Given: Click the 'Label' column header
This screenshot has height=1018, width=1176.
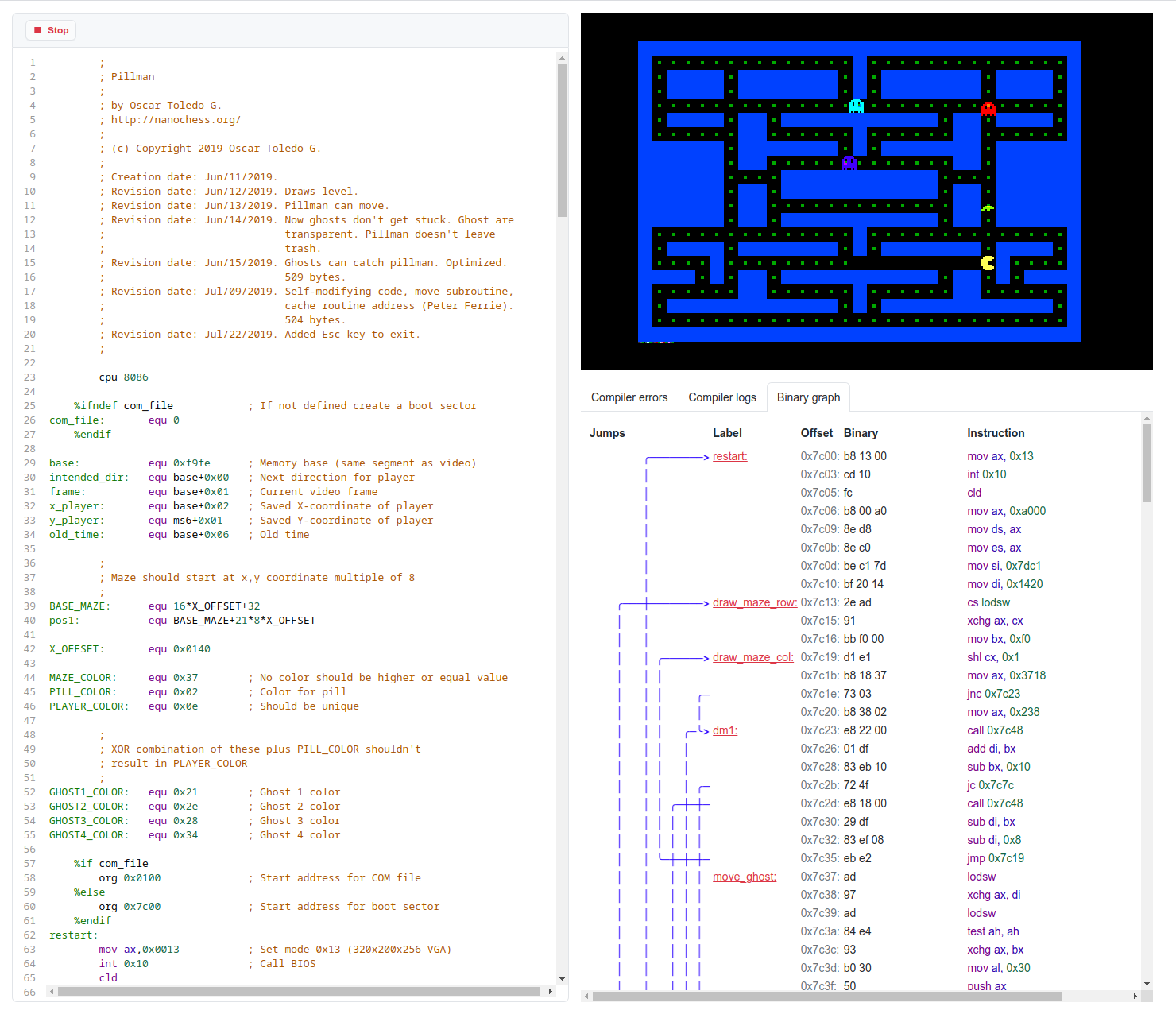Looking at the screenshot, I should (x=727, y=433).
